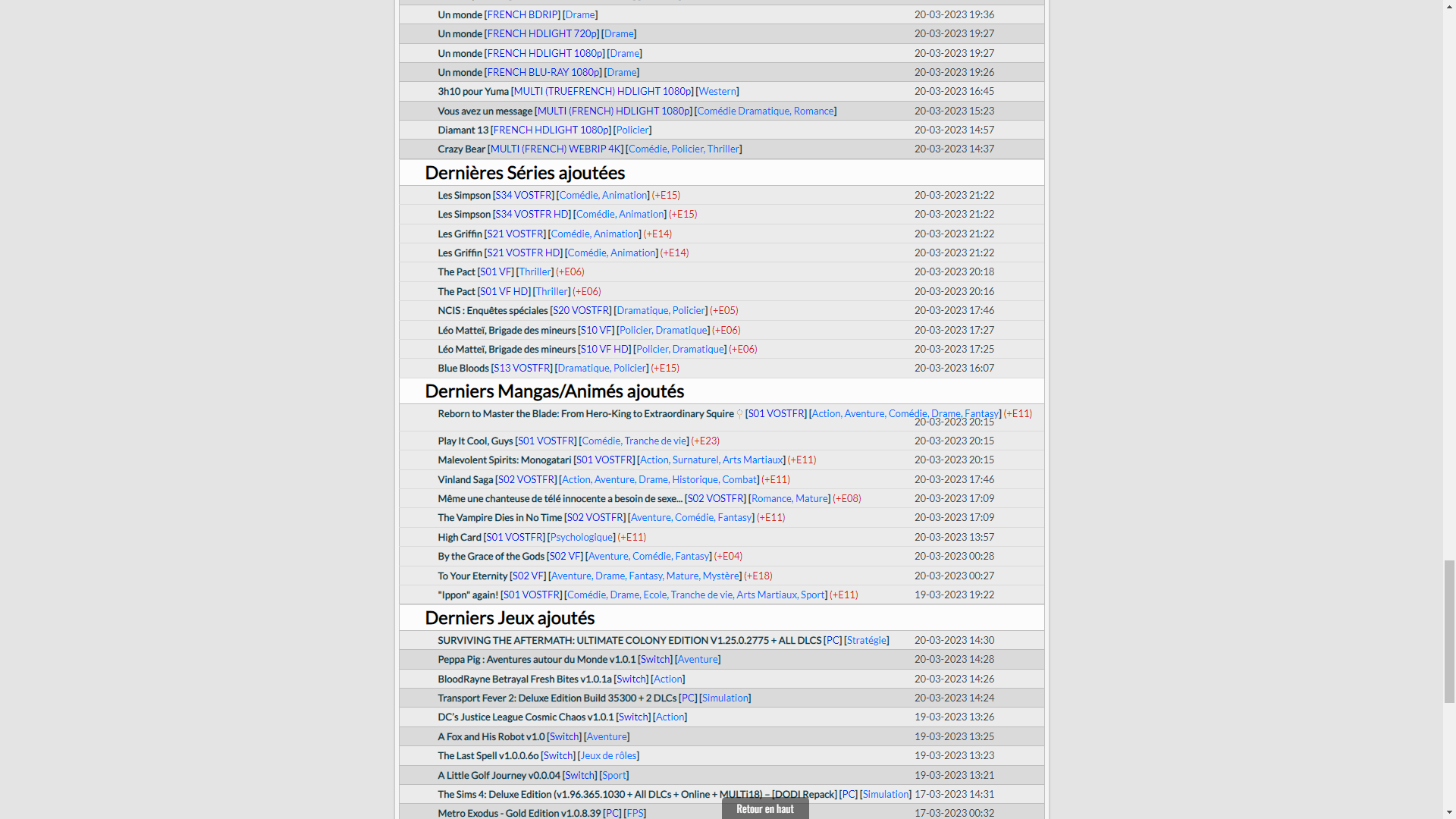Click the Retour en haut button
Viewport: 1456px width, 819px height.
click(x=765, y=808)
